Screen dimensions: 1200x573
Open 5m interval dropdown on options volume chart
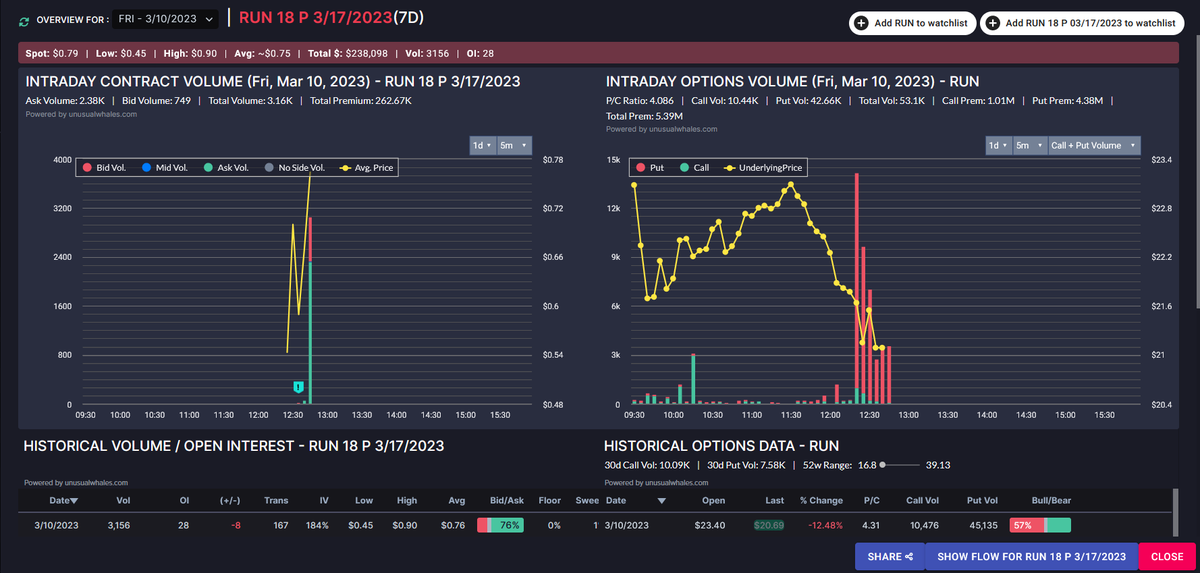pyautogui.click(x=1029, y=145)
